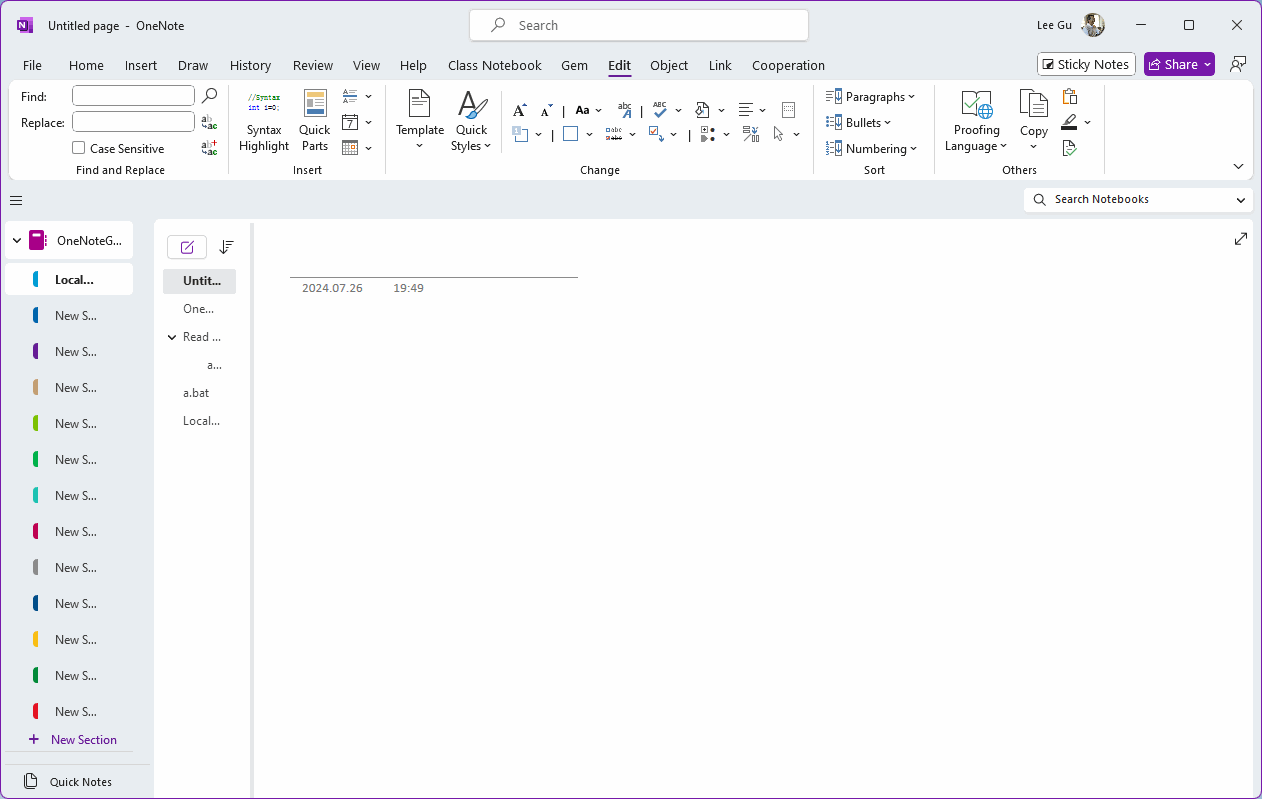Click the Increase Font Size icon

519,108
